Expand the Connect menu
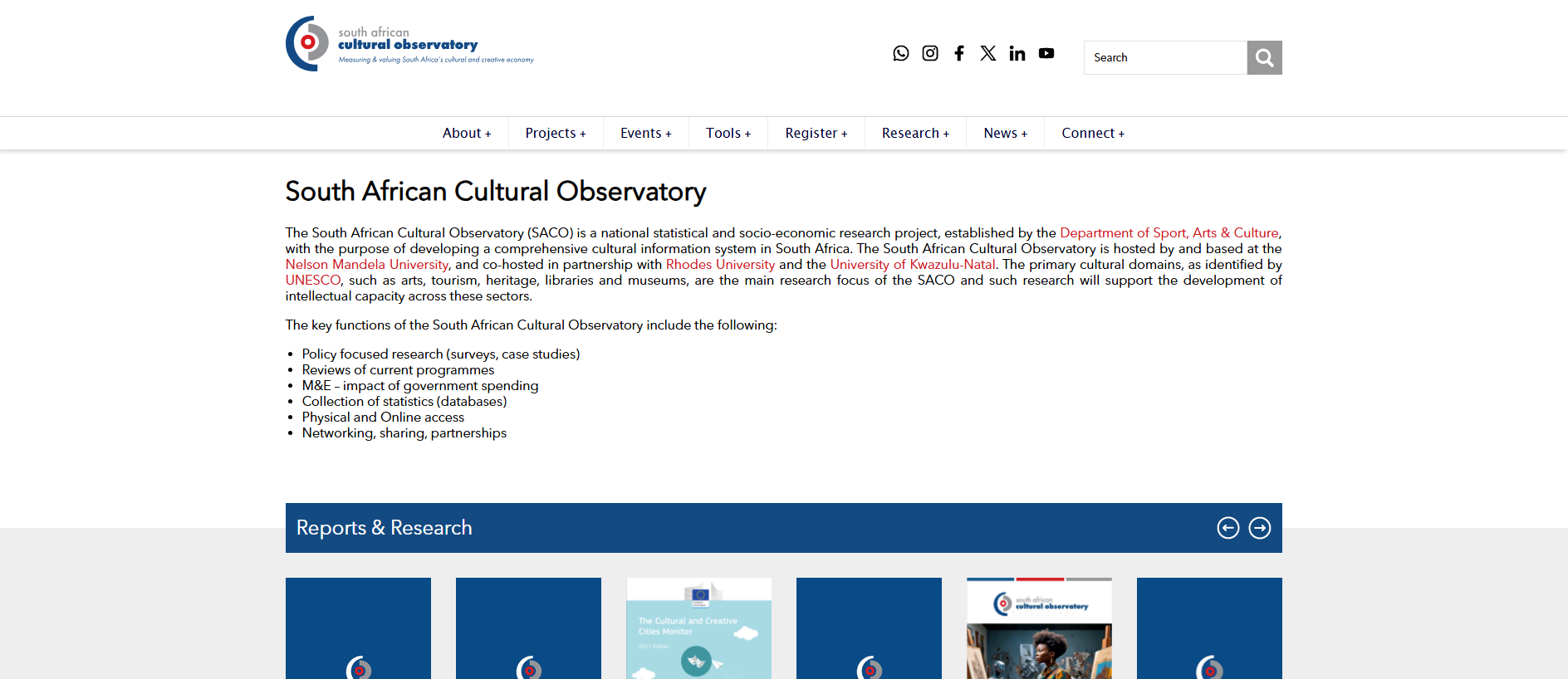1568x679 pixels. (x=1093, y=133)
